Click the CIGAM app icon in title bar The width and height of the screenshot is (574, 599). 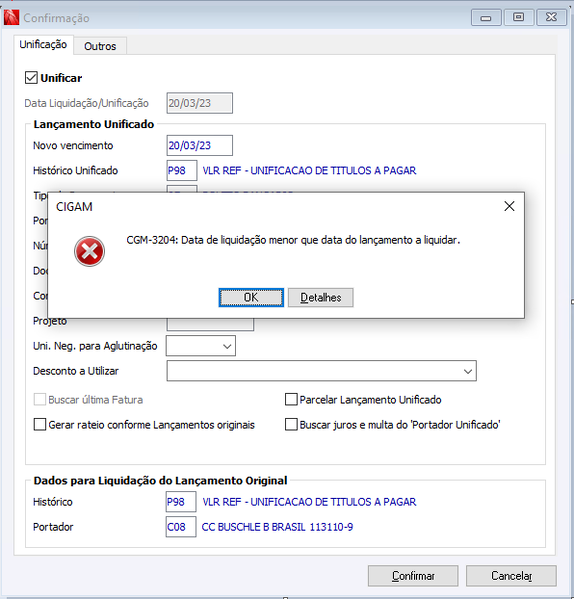(11, 18)
